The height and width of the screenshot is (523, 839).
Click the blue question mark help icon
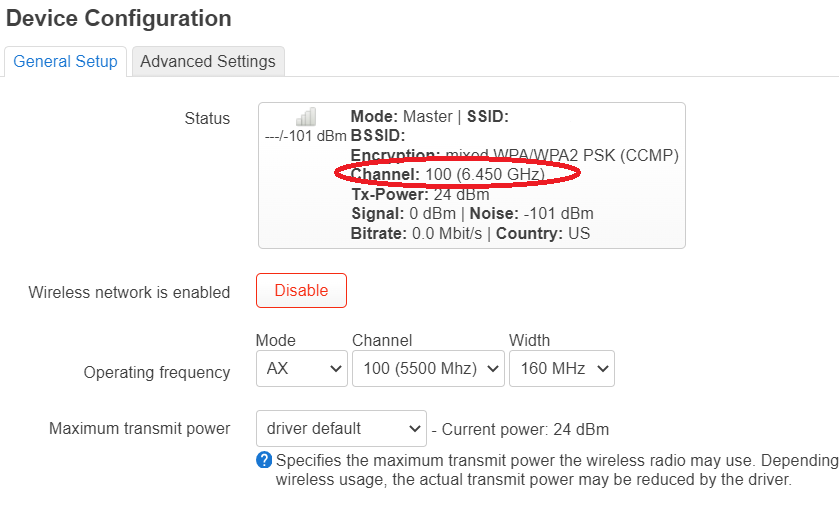point(264,460)
